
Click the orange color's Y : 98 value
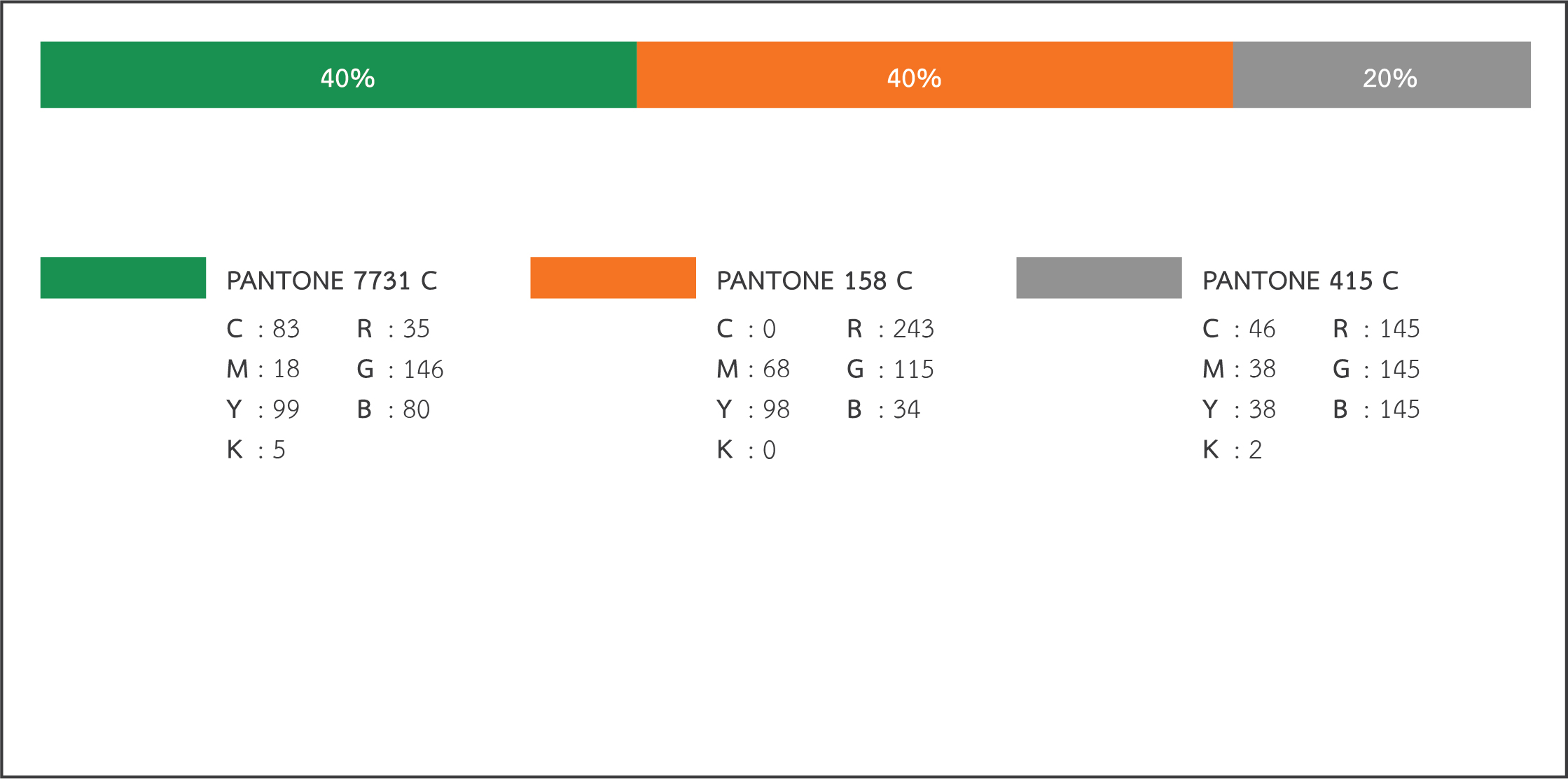(x=754, y=409)
